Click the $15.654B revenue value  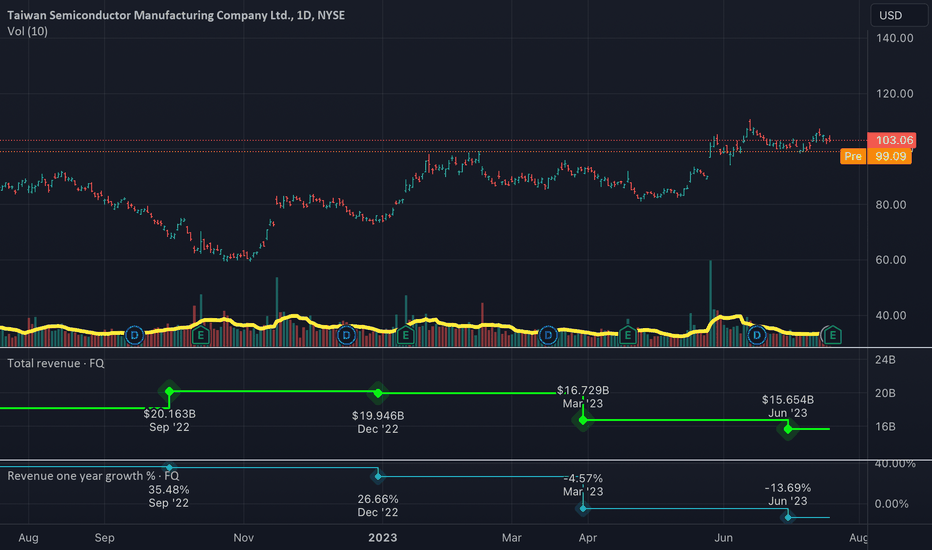[788, 400]
